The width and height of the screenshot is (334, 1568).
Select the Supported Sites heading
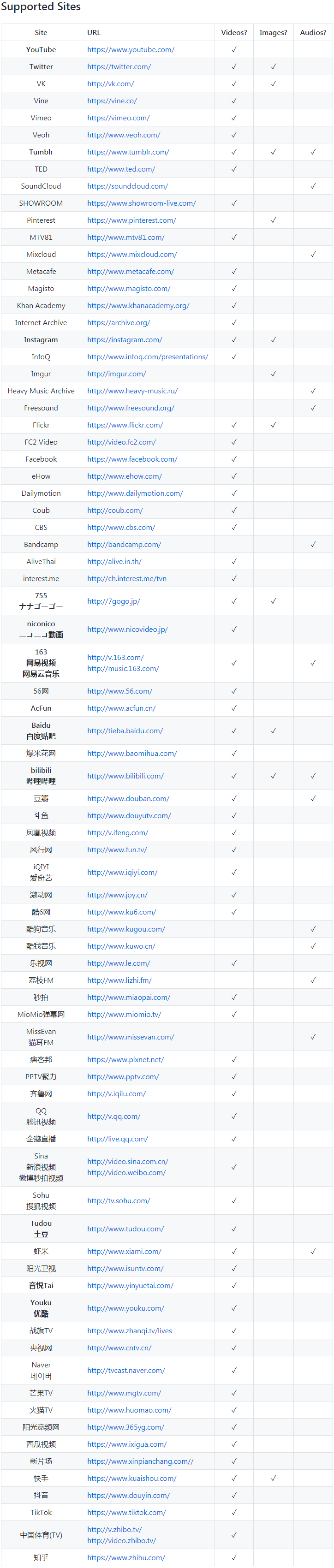pyautogui.click(x=41, y=7)
